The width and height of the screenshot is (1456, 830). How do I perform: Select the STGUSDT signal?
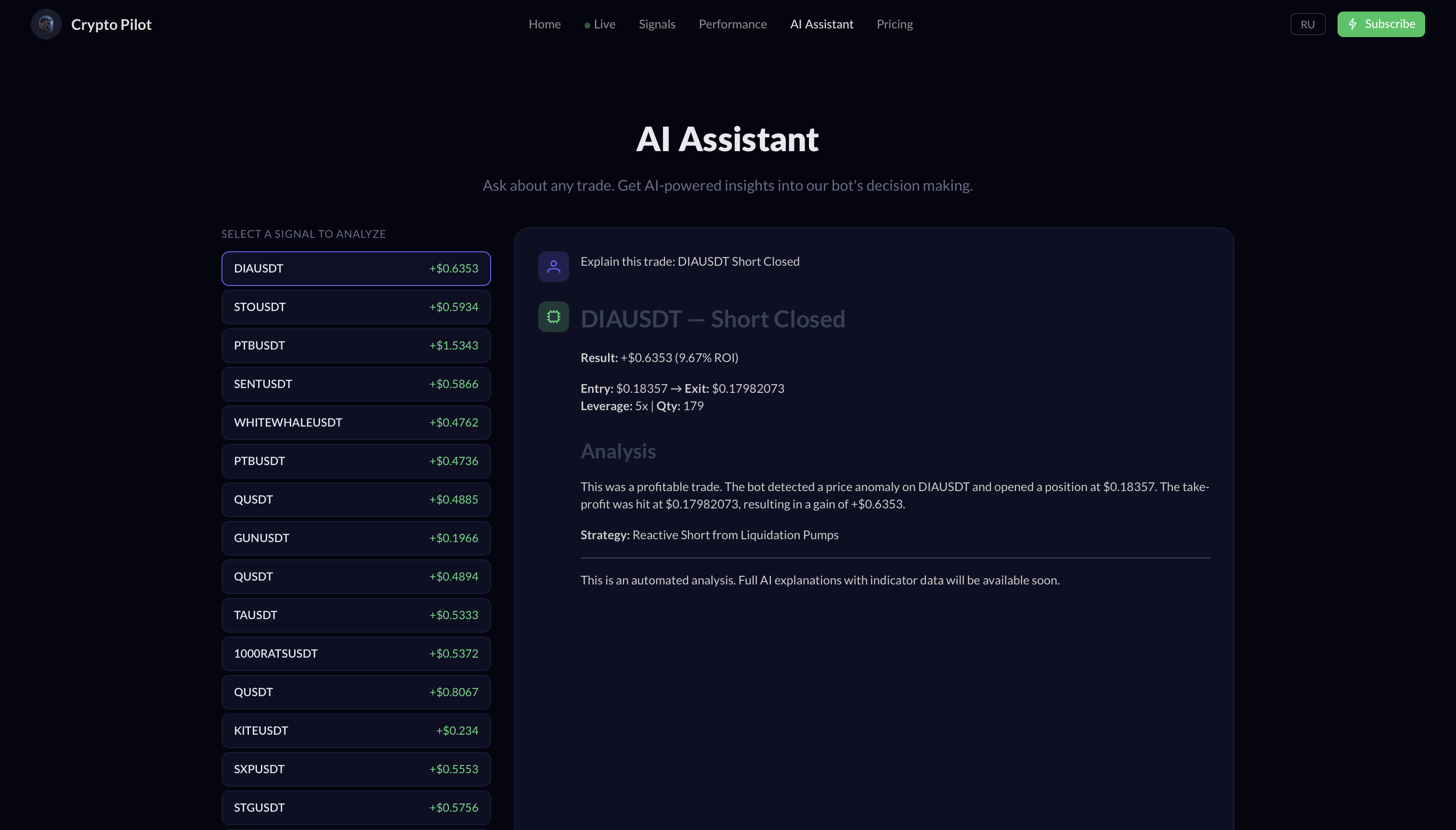pos(356,807)
